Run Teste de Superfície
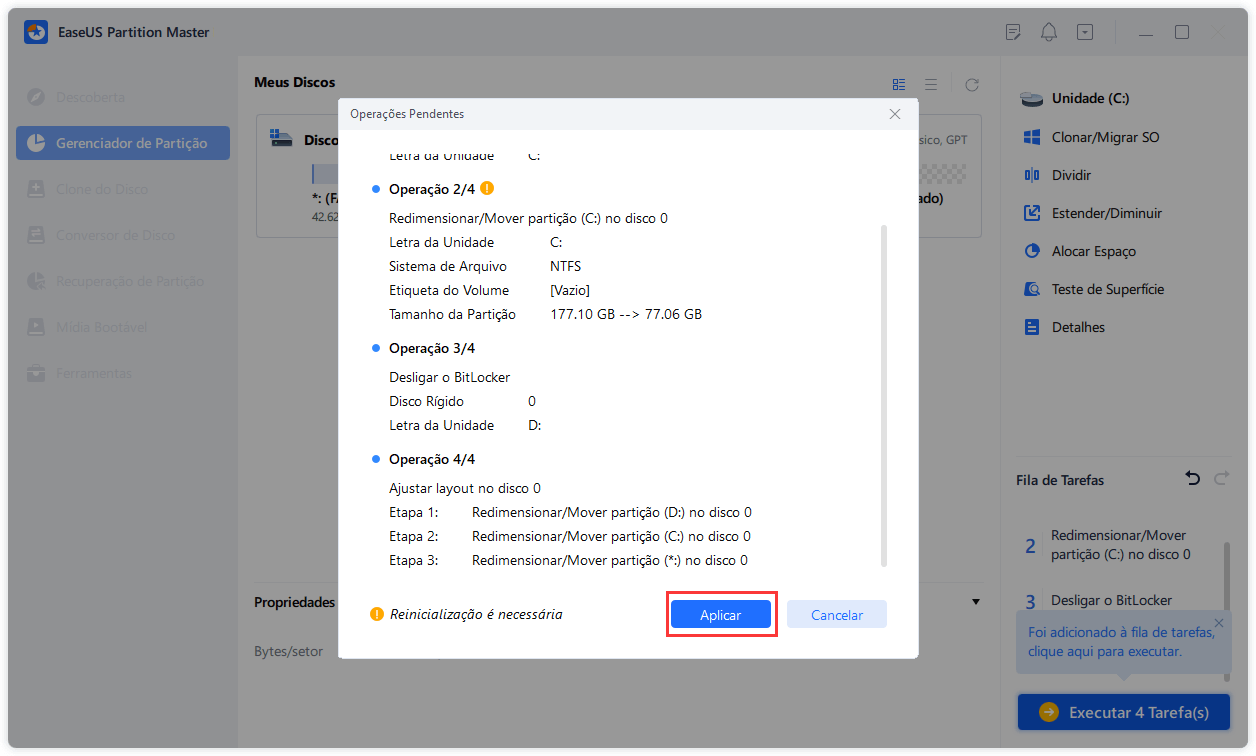1256x756 pixels. pyautogui.click(x=1108, y=289)
